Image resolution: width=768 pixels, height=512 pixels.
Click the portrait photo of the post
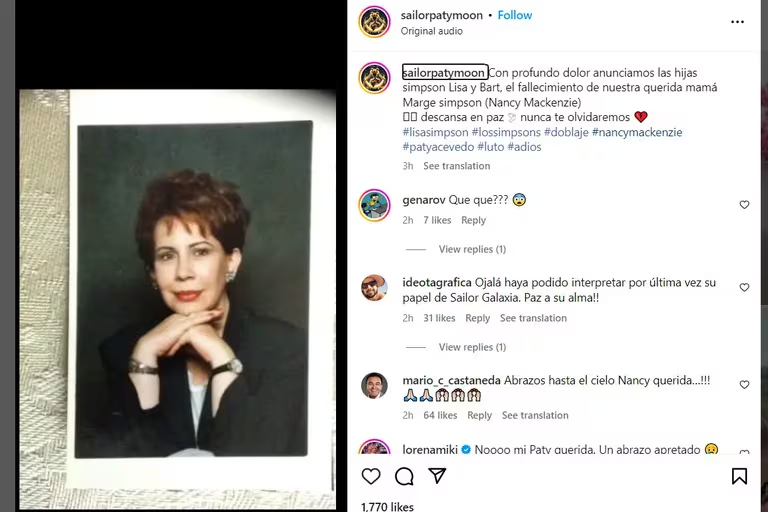point(193,289)
